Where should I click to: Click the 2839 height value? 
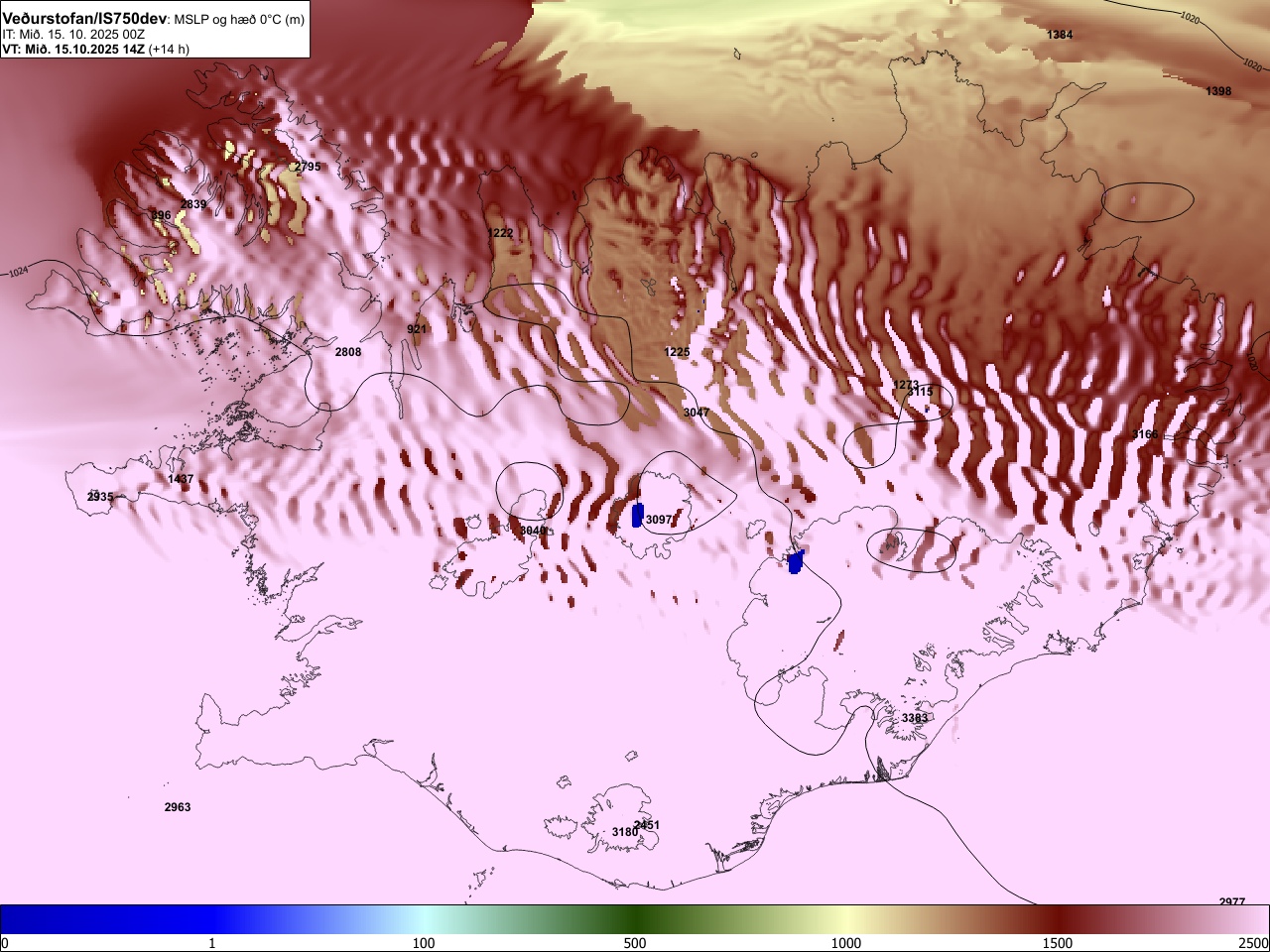point(193,204)
